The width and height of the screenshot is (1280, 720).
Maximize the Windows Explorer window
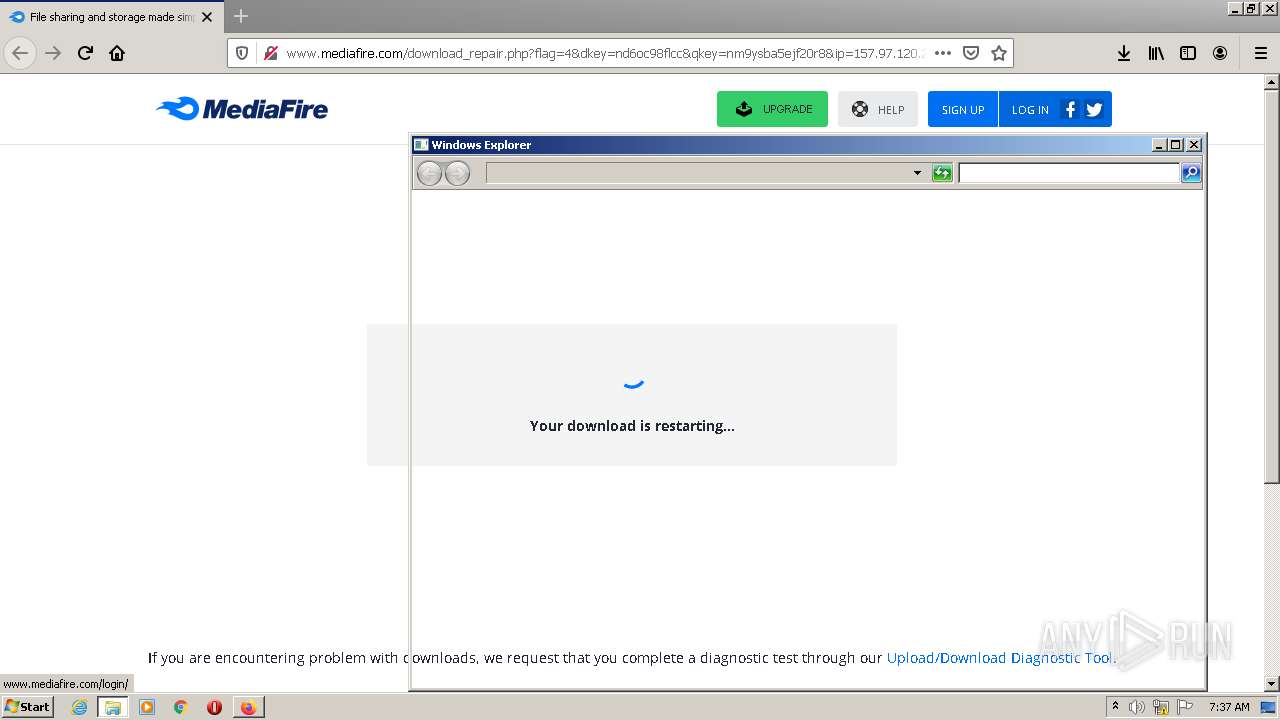coord(1176,145)
